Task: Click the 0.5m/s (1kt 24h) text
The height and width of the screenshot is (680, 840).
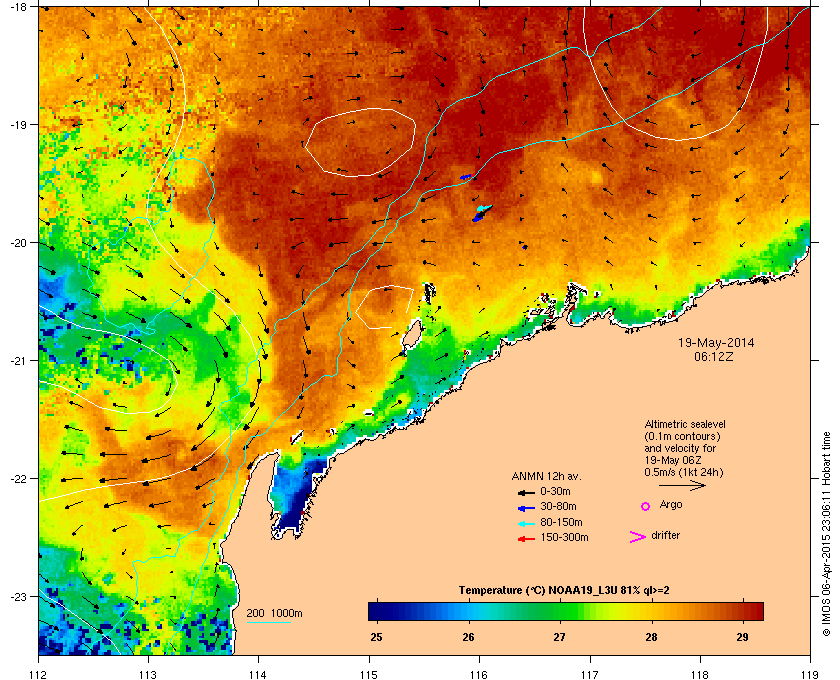Action: (x=684, y=473)
